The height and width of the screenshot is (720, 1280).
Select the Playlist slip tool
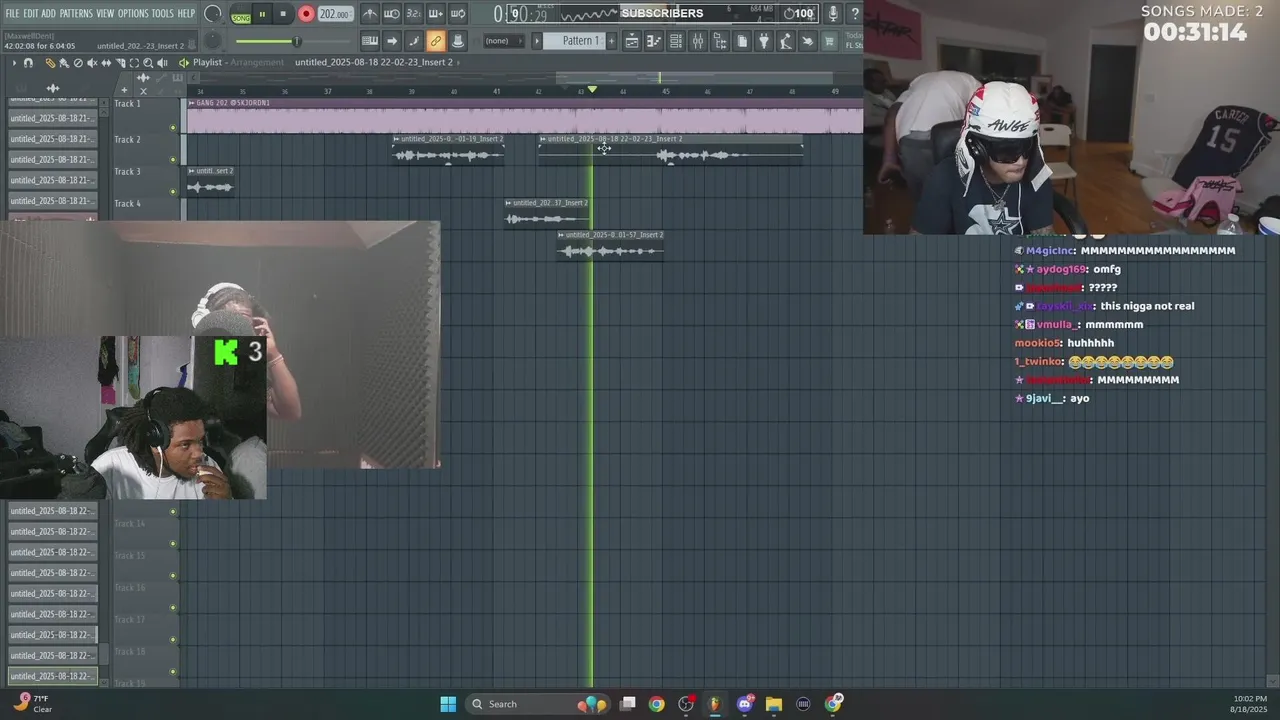106,62
